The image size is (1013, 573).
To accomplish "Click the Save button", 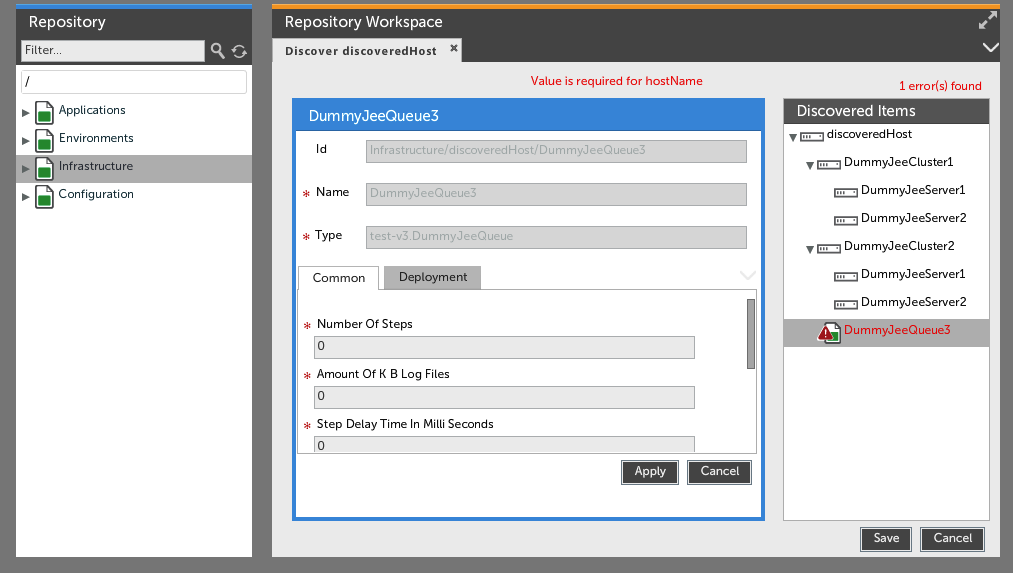I will [x=885, y=539].
